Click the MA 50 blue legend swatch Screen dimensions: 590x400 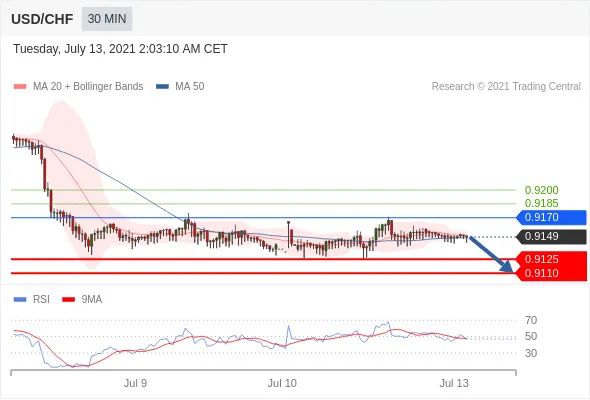click(x=162, y=87)
